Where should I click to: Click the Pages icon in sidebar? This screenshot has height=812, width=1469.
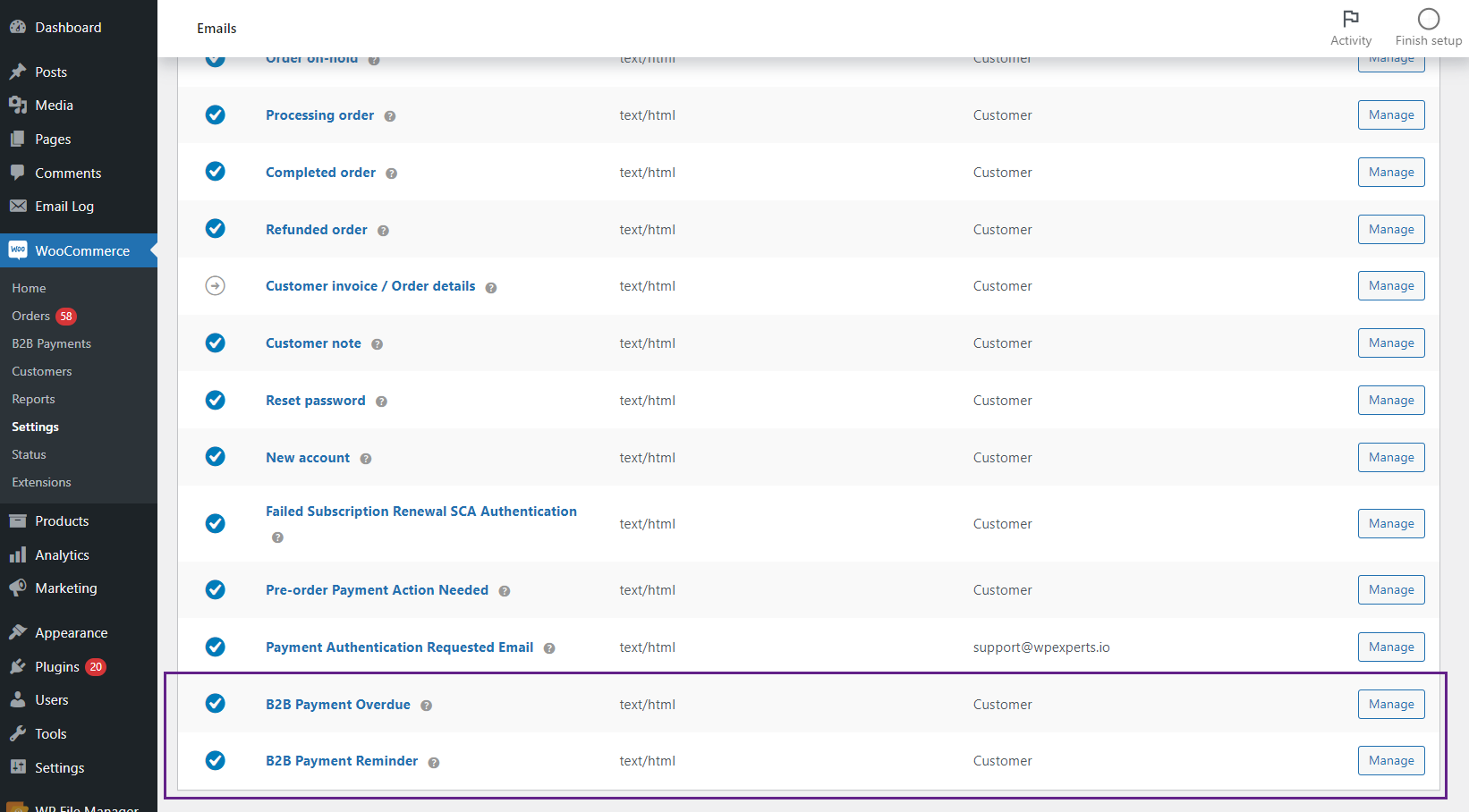point(18,139)
